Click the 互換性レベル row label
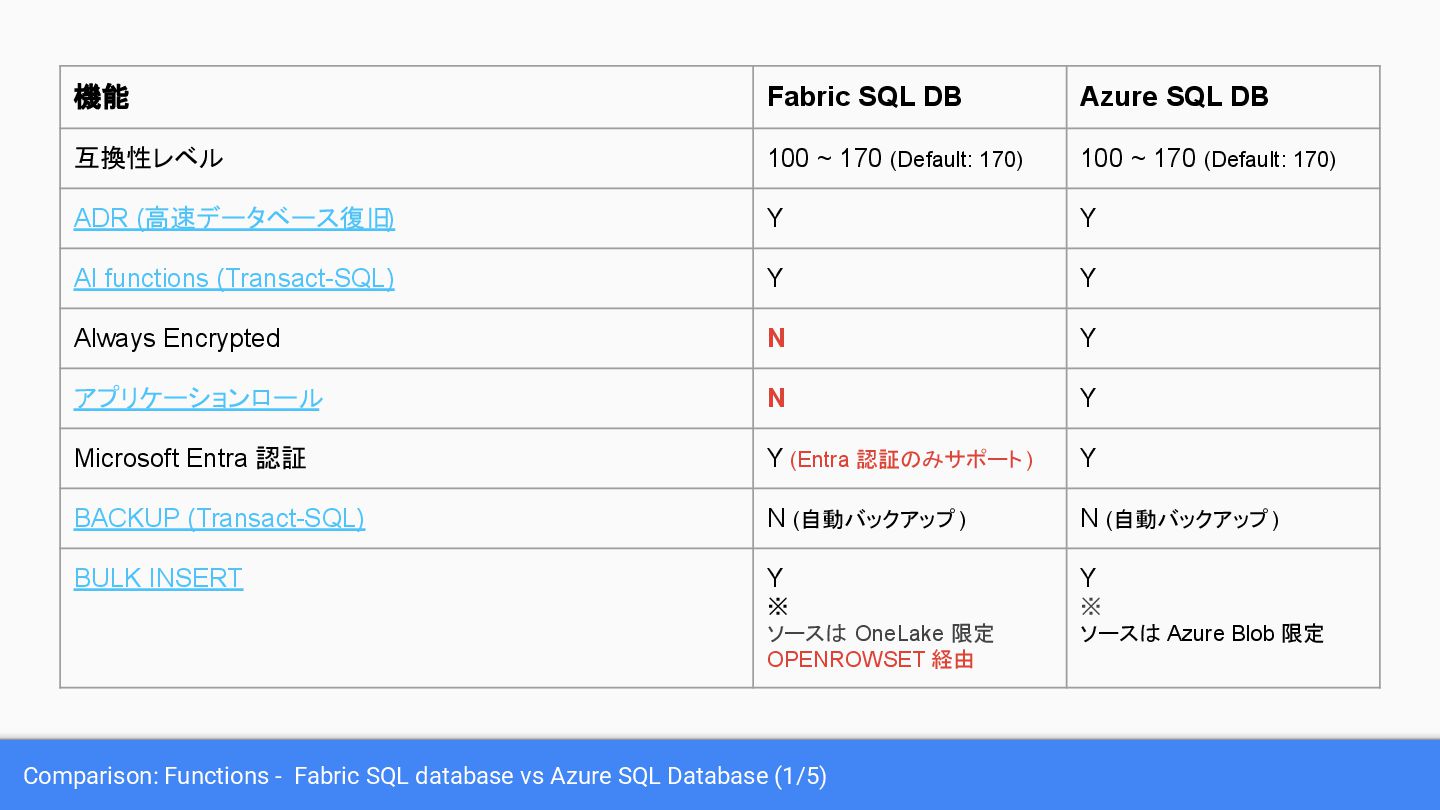Image resolution: width=1440 pixels, height=810 pixels. (148, 158)
